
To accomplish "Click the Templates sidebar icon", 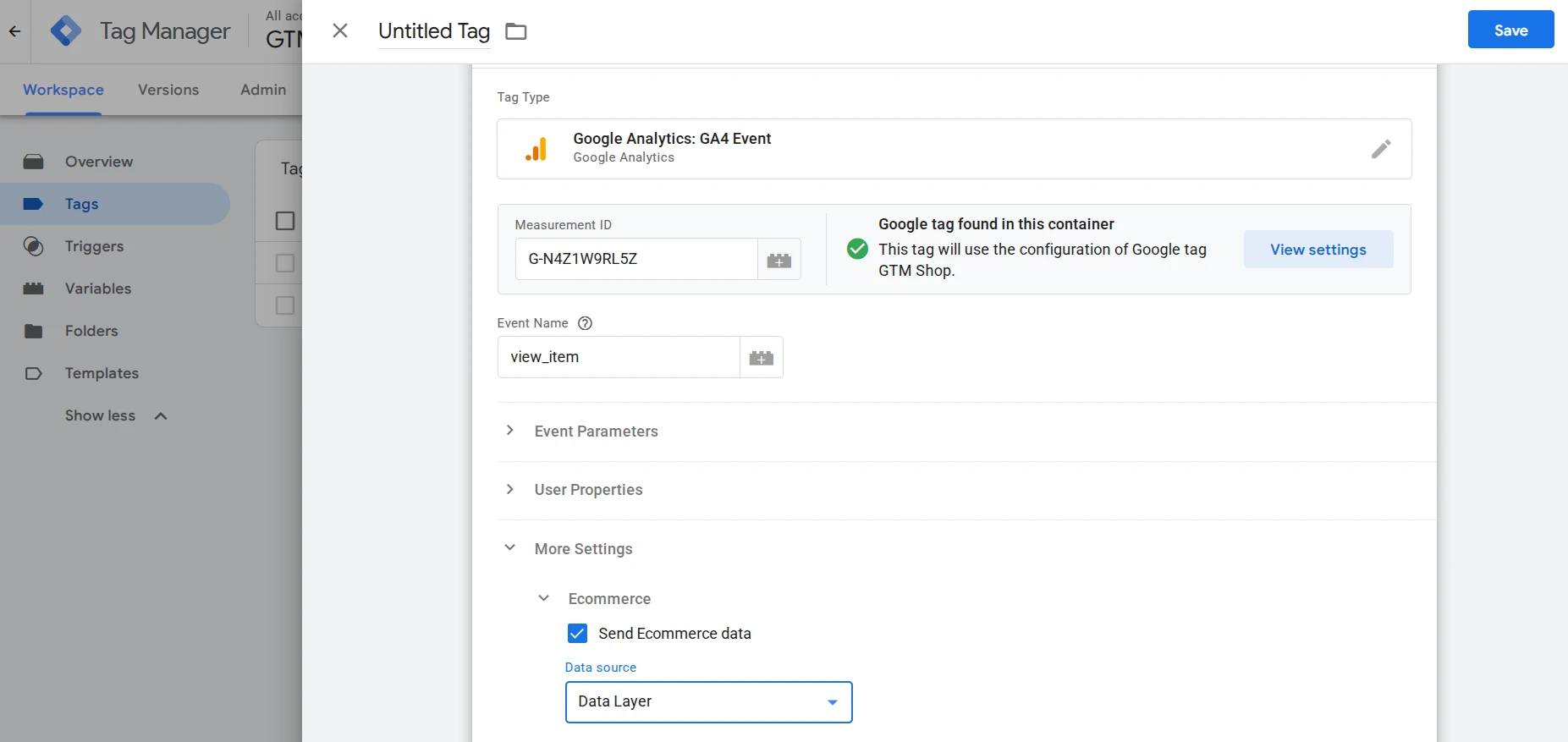I will click(x=34, y=373).
